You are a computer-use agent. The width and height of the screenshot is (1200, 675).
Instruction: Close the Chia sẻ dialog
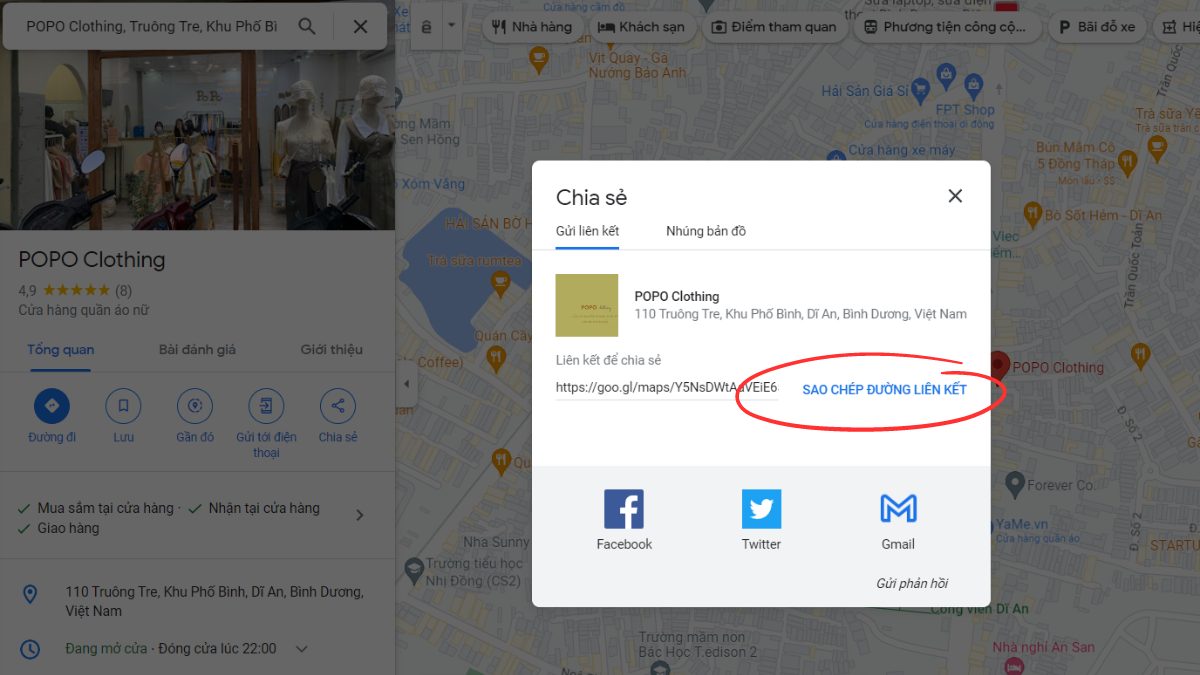[955, 196]
